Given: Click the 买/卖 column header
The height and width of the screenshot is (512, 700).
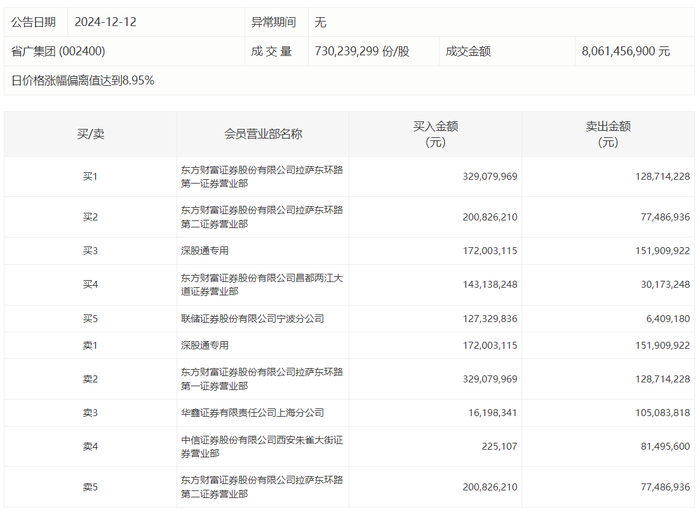Looking at the screenshot, I should click(91, 134).
